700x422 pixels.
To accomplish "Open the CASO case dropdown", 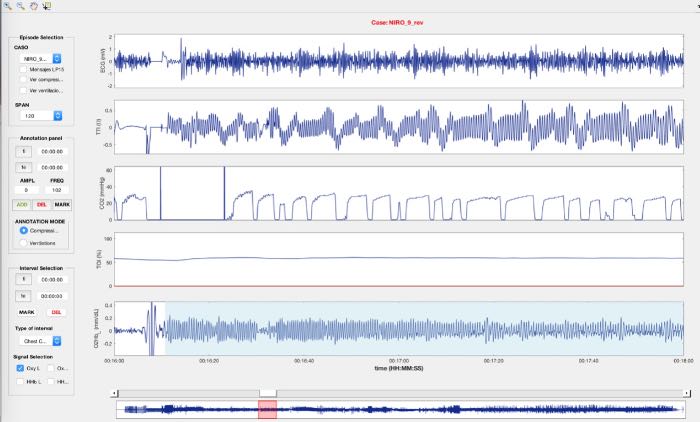I will point(42,58).
